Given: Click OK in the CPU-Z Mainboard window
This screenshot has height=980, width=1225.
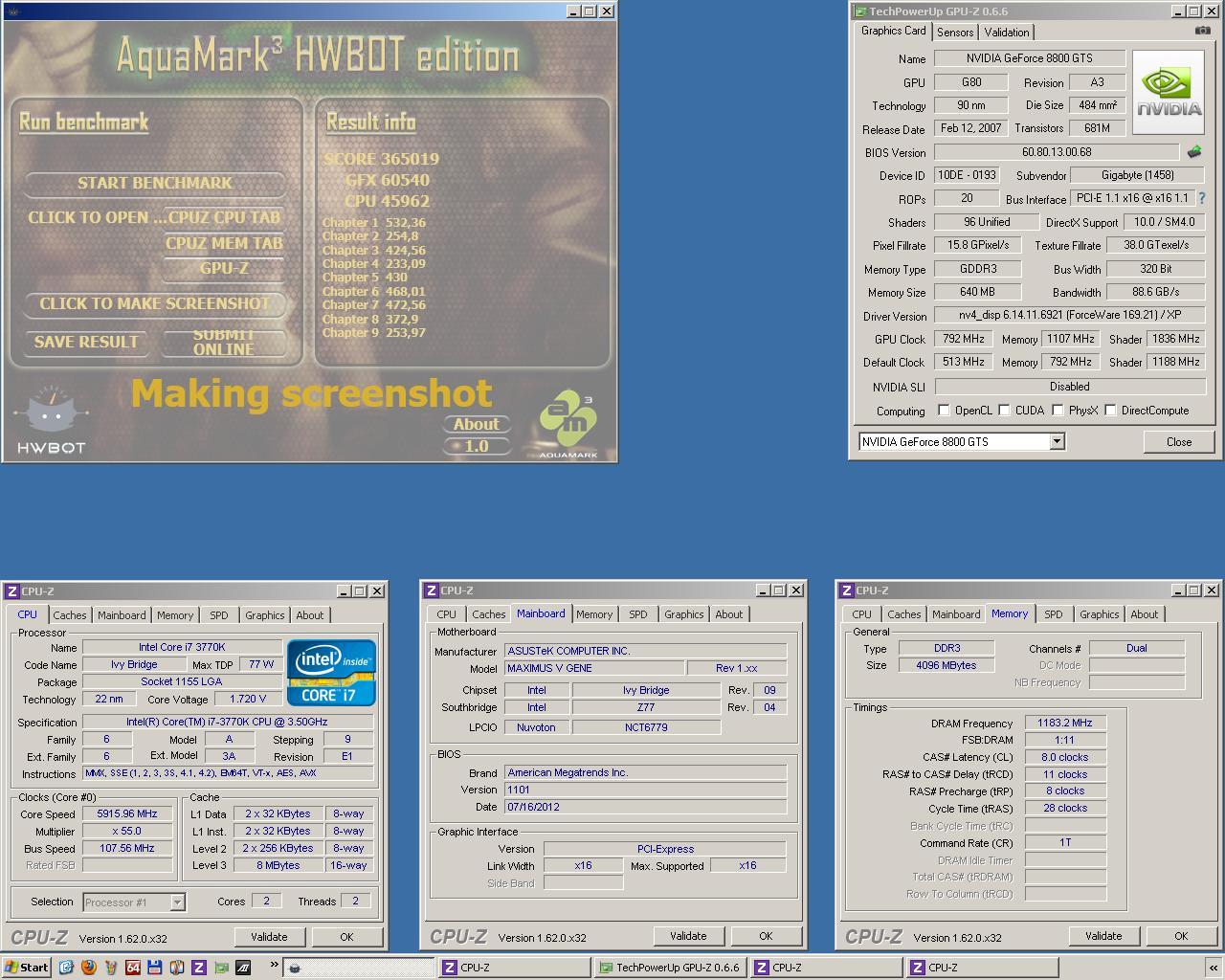Looking at the screenshot, I should point(766,936).
